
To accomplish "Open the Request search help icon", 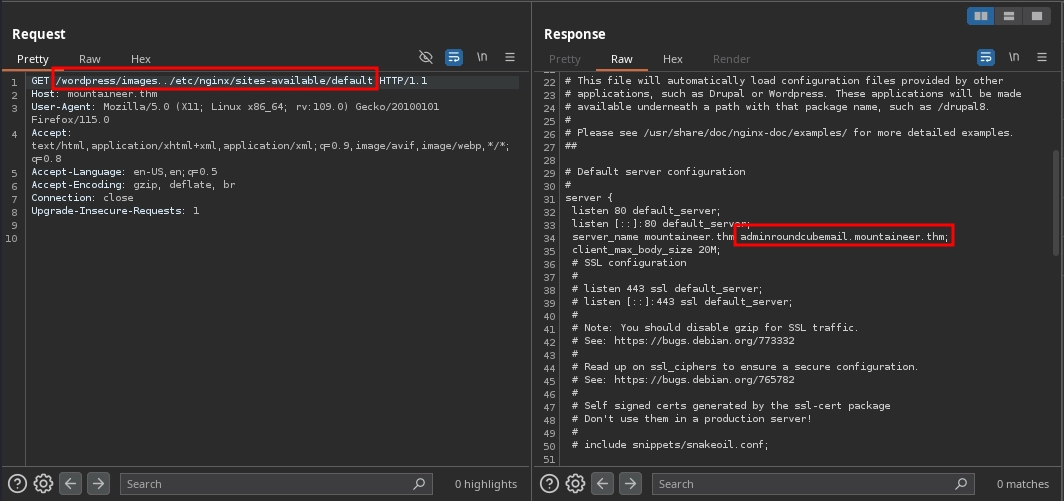I will [x=18, y=484].
